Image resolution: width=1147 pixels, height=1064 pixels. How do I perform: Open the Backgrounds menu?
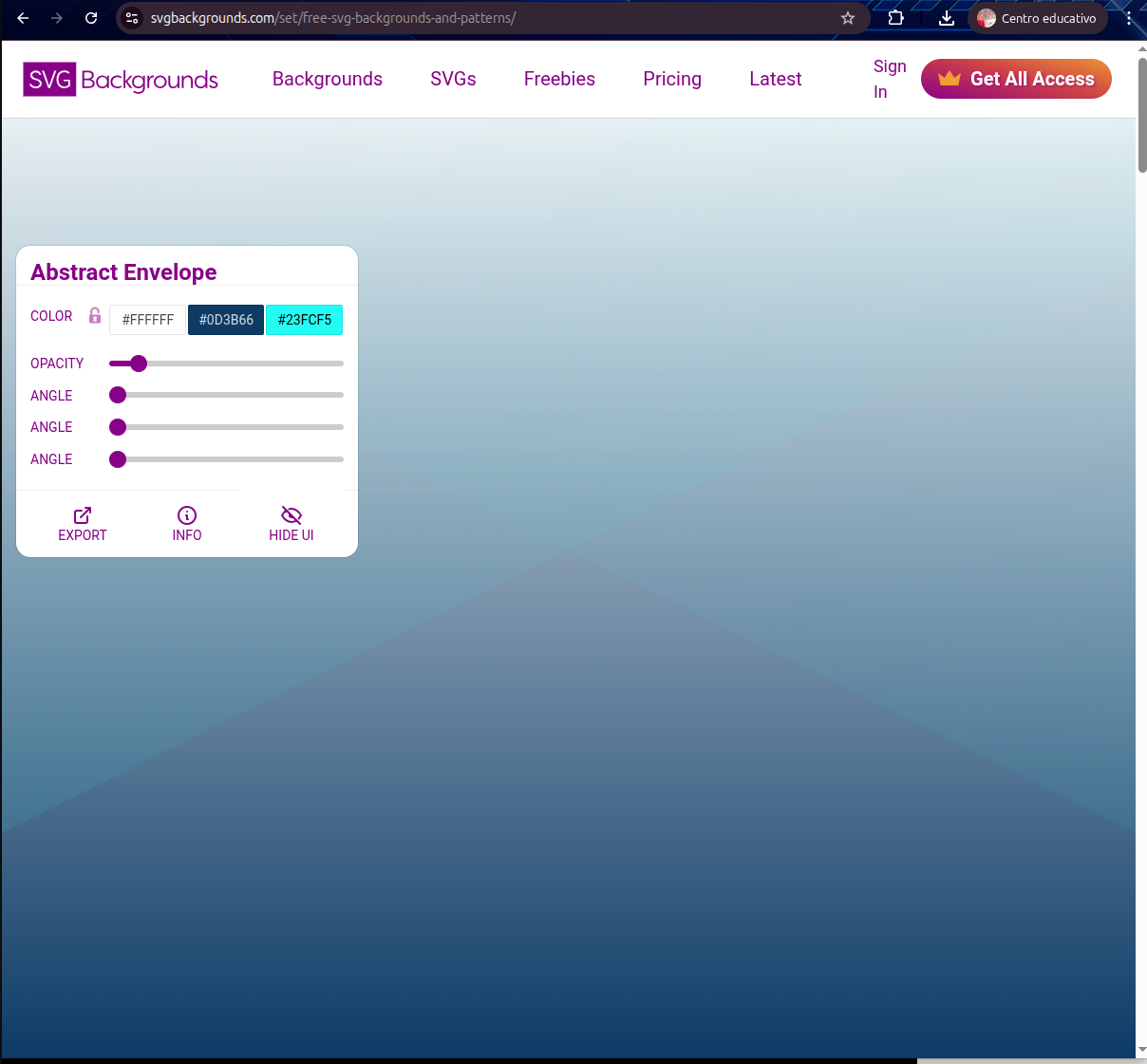point(327,79)
